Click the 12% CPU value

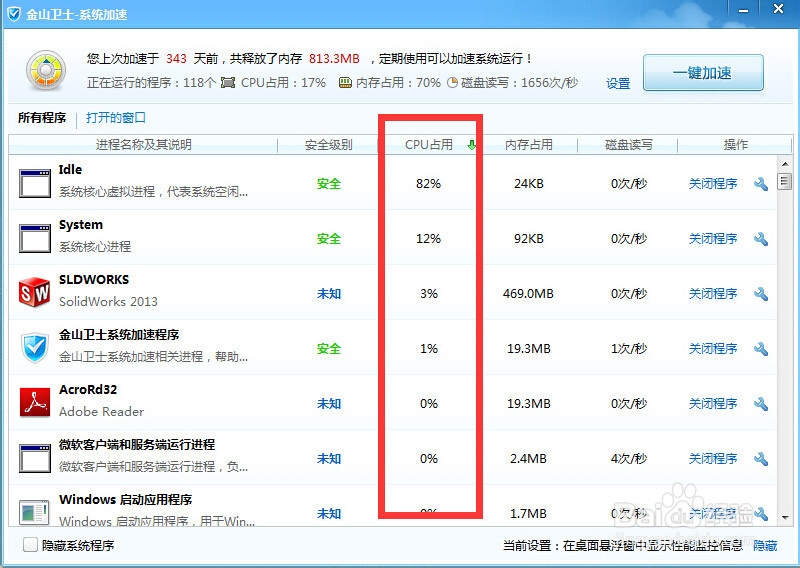(x=429, y=239)
